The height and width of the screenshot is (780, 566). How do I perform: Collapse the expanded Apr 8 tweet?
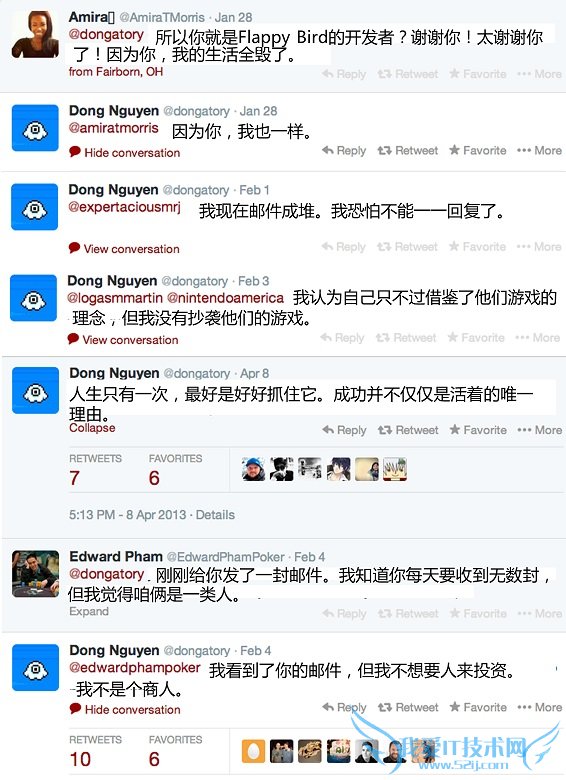point(92,428)
